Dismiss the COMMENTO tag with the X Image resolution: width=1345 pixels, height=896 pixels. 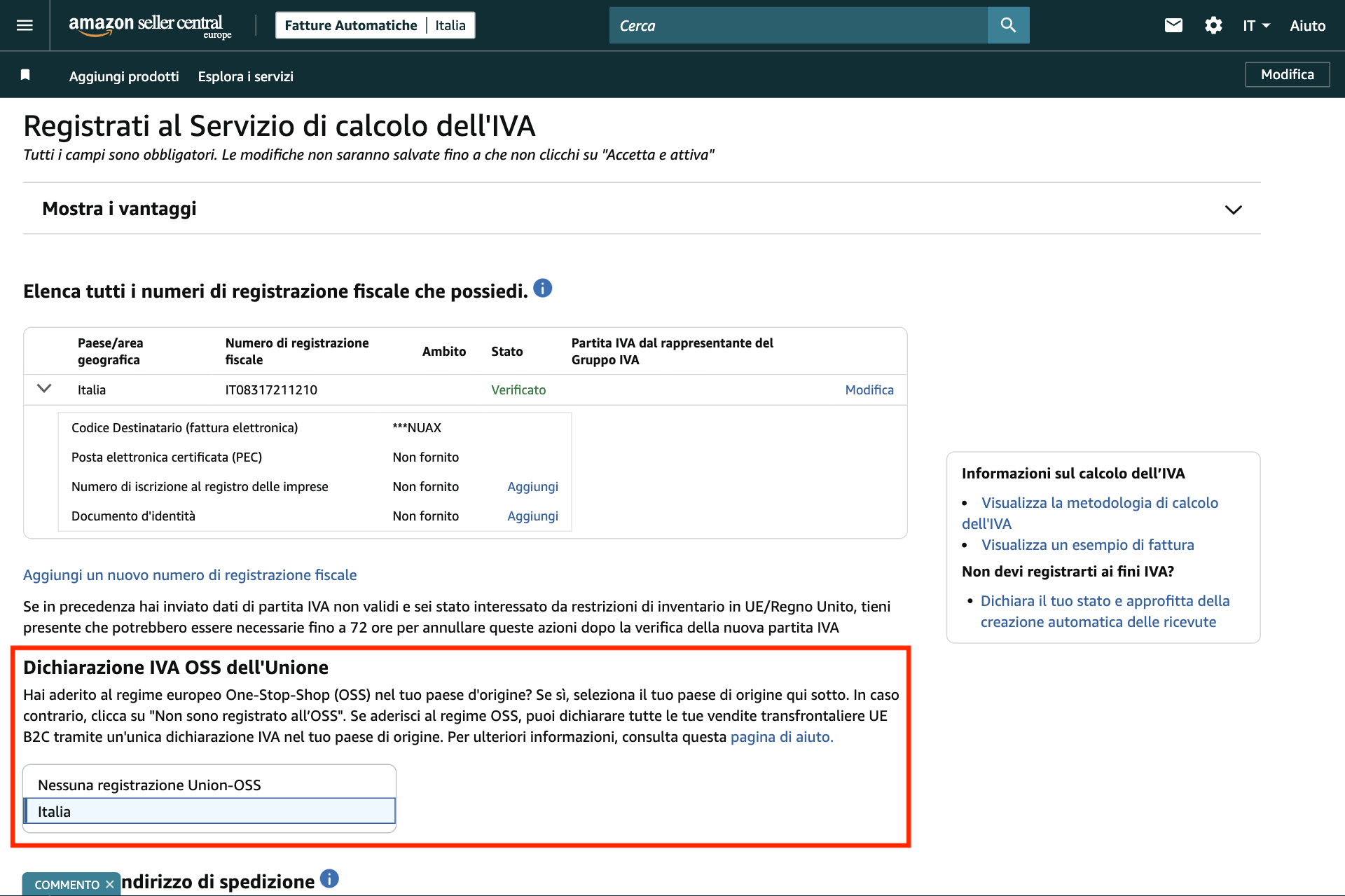tap(110, 884)
